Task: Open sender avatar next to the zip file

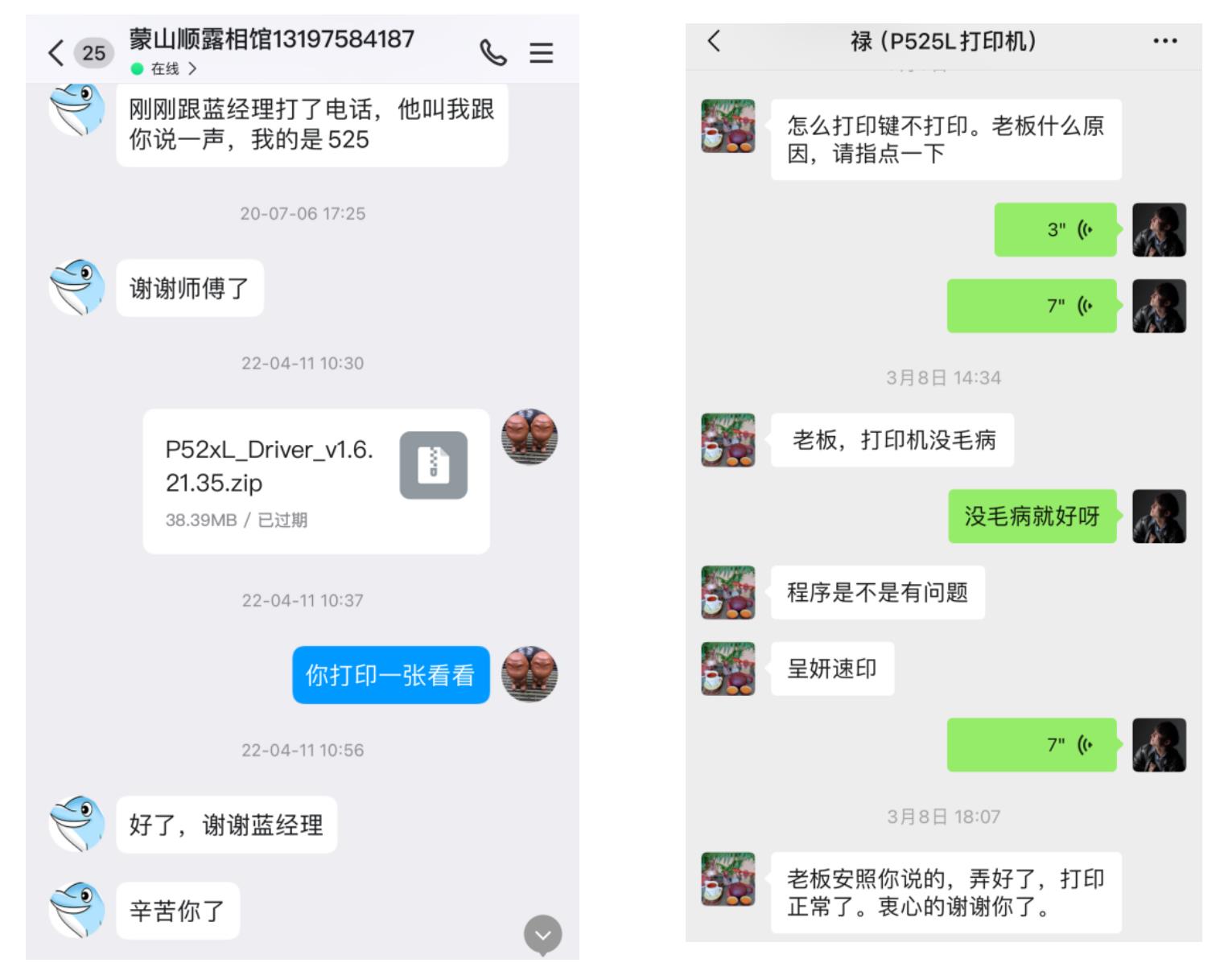Action: point(529,437)
